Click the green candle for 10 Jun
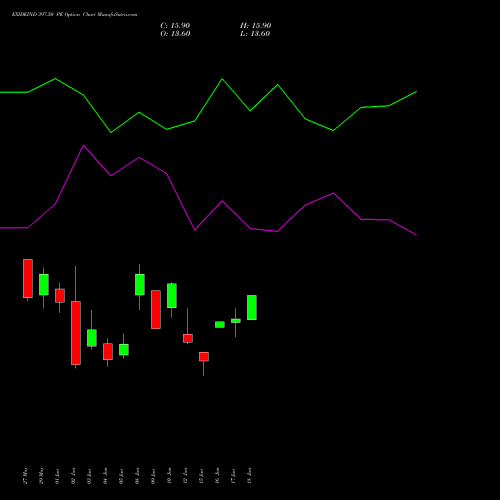The image size is (500, 500). [172, 296]
